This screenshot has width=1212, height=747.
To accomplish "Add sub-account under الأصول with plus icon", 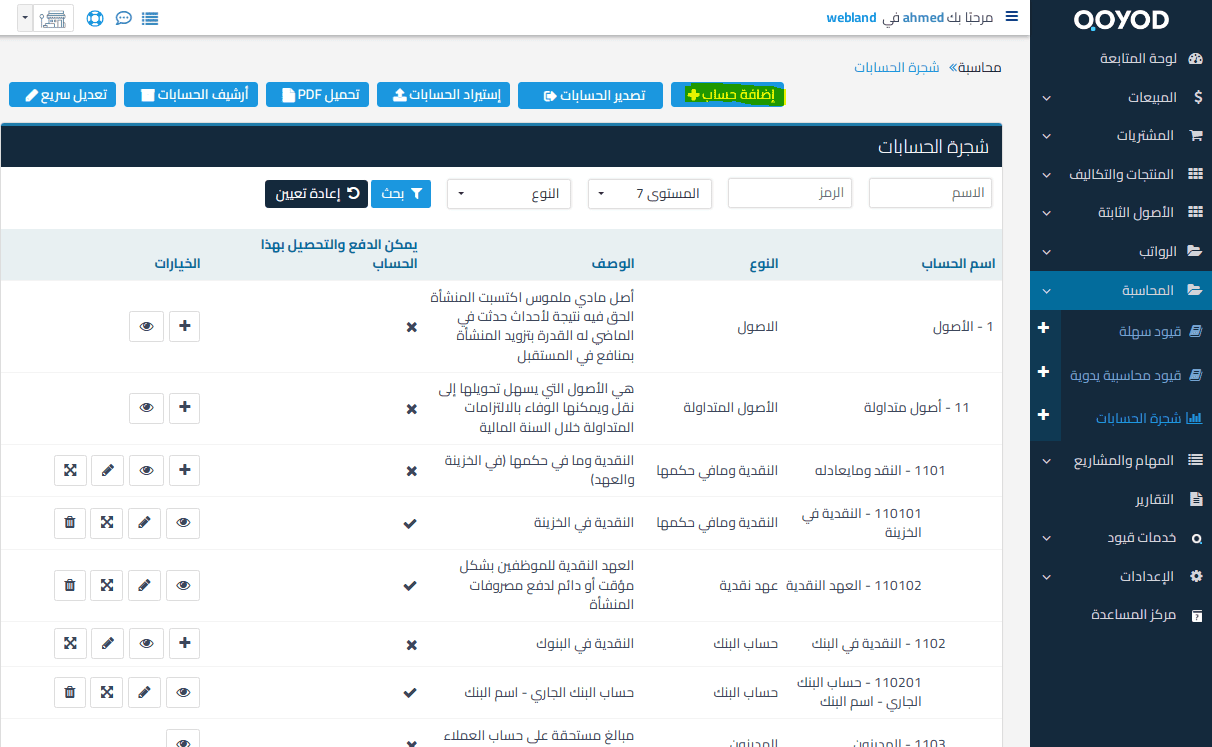I will 183,326.
